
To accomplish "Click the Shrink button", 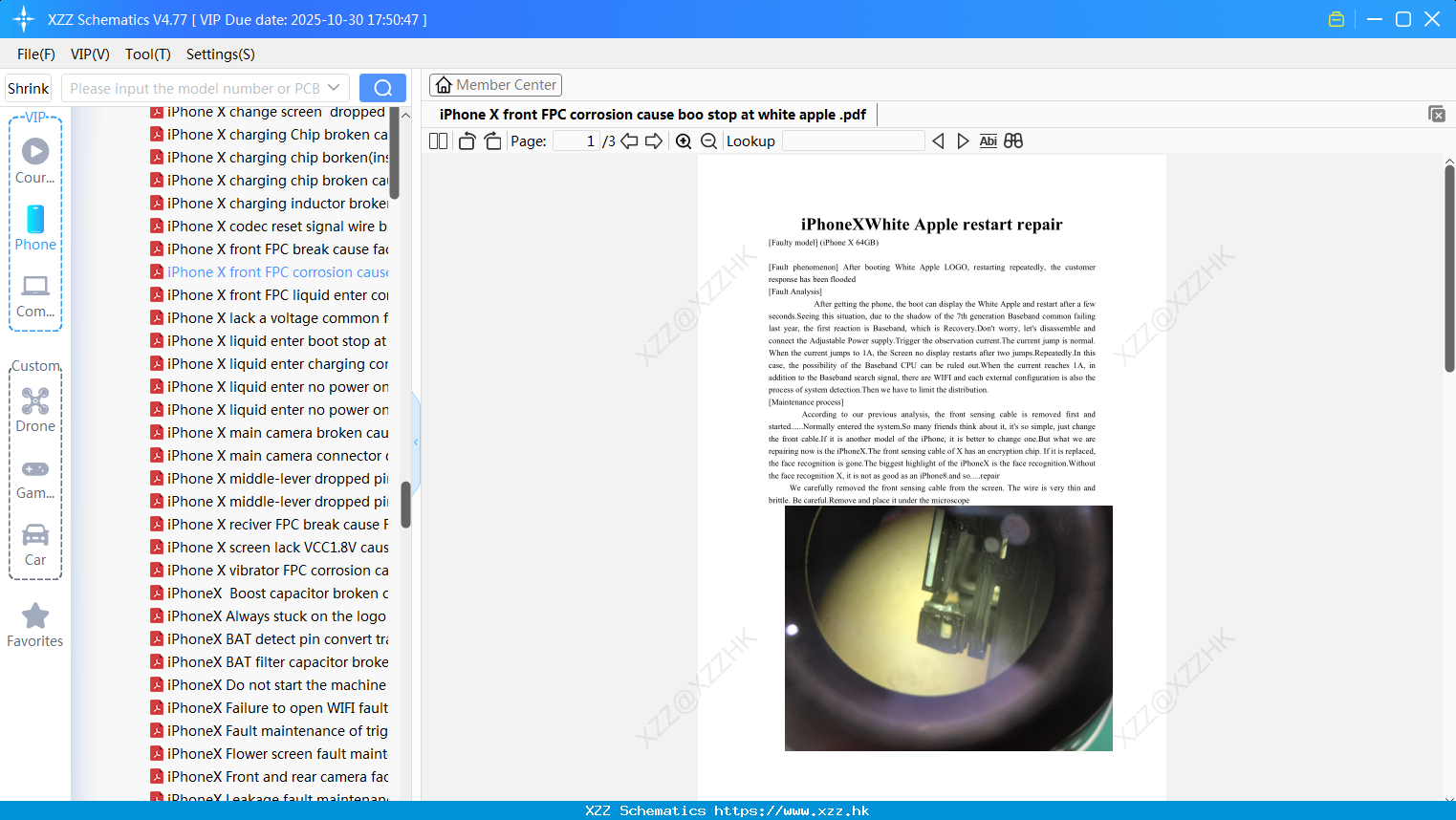I will [x=29, y=88].
